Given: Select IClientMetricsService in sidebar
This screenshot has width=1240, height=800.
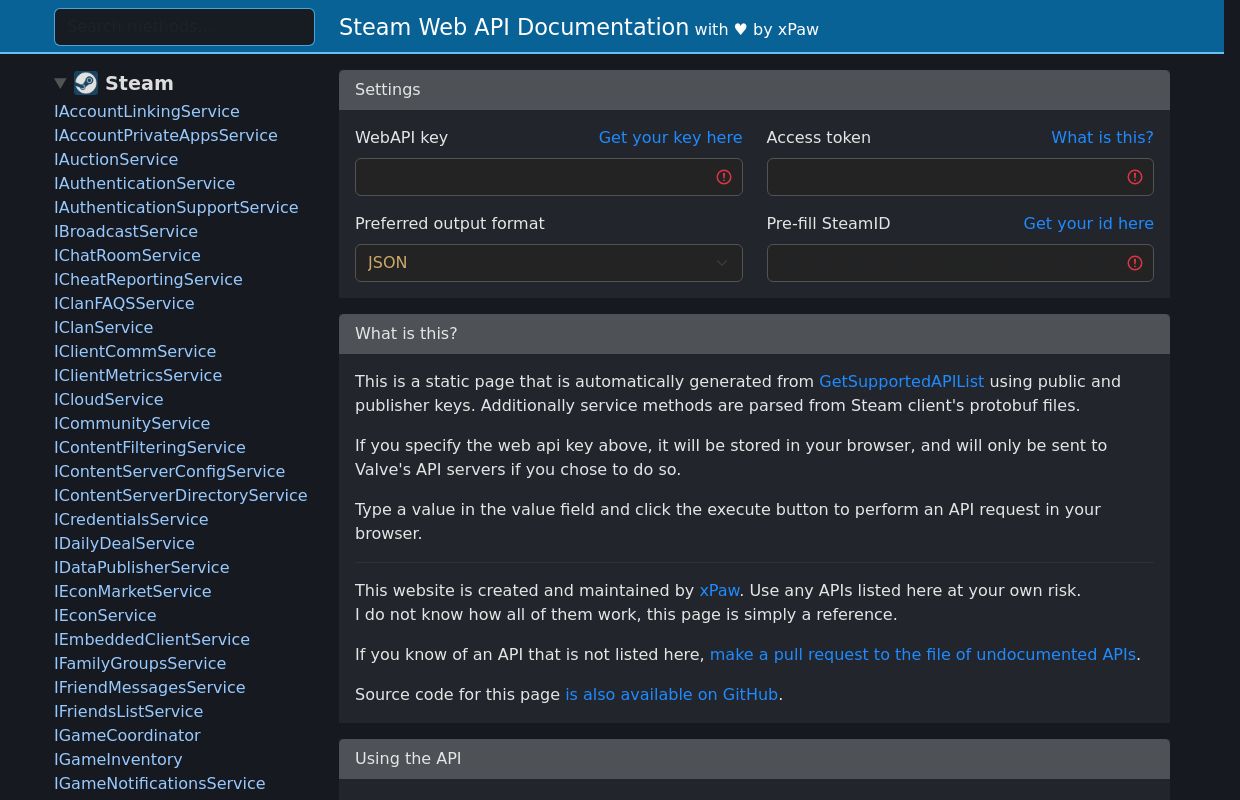Looking at the screenshot, I should [x=138, y=375].
